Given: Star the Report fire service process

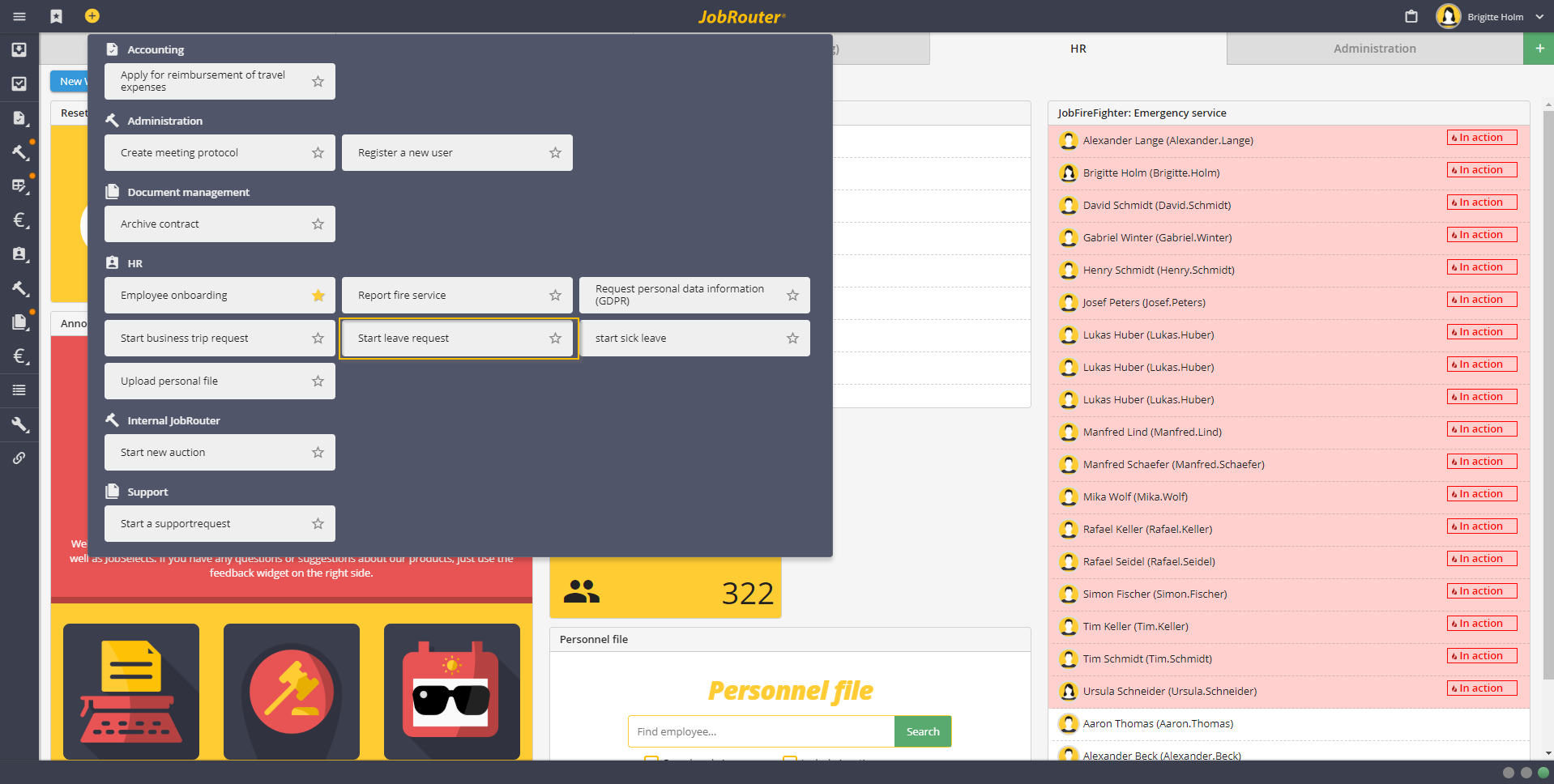Looking at the screenshot, I should (x=555, y=295).
